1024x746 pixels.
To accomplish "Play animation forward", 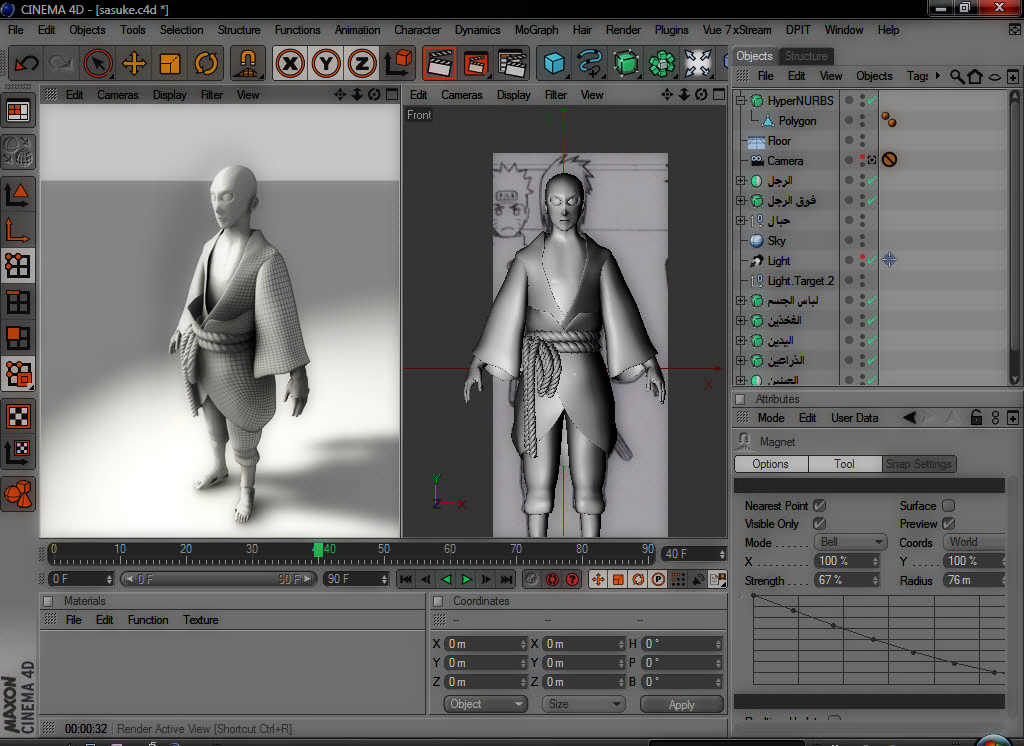I will click(466, 579).
